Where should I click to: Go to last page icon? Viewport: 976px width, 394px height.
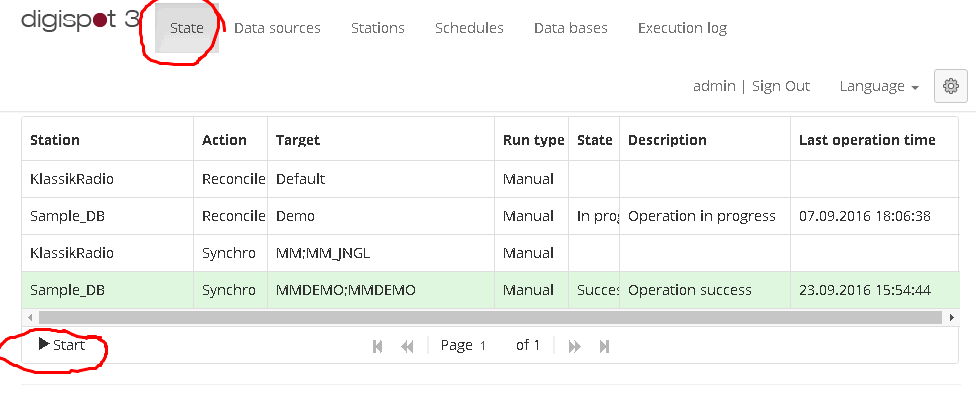pos(604,346)
